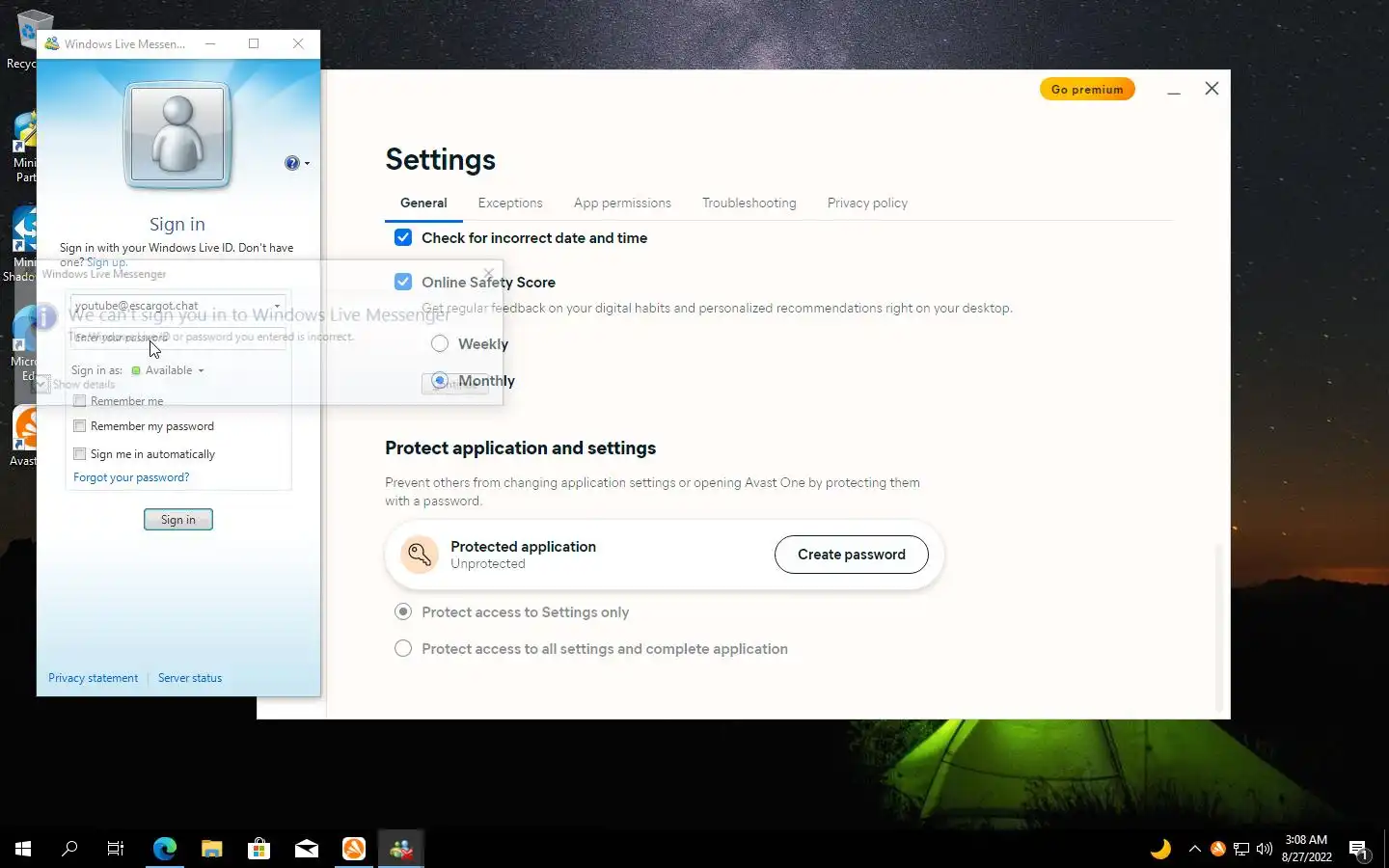This screenshot has width=1389, height=868.
Task: Click the Messenger Sign in button
Action: pyautogui.click(x=178, y=520)
